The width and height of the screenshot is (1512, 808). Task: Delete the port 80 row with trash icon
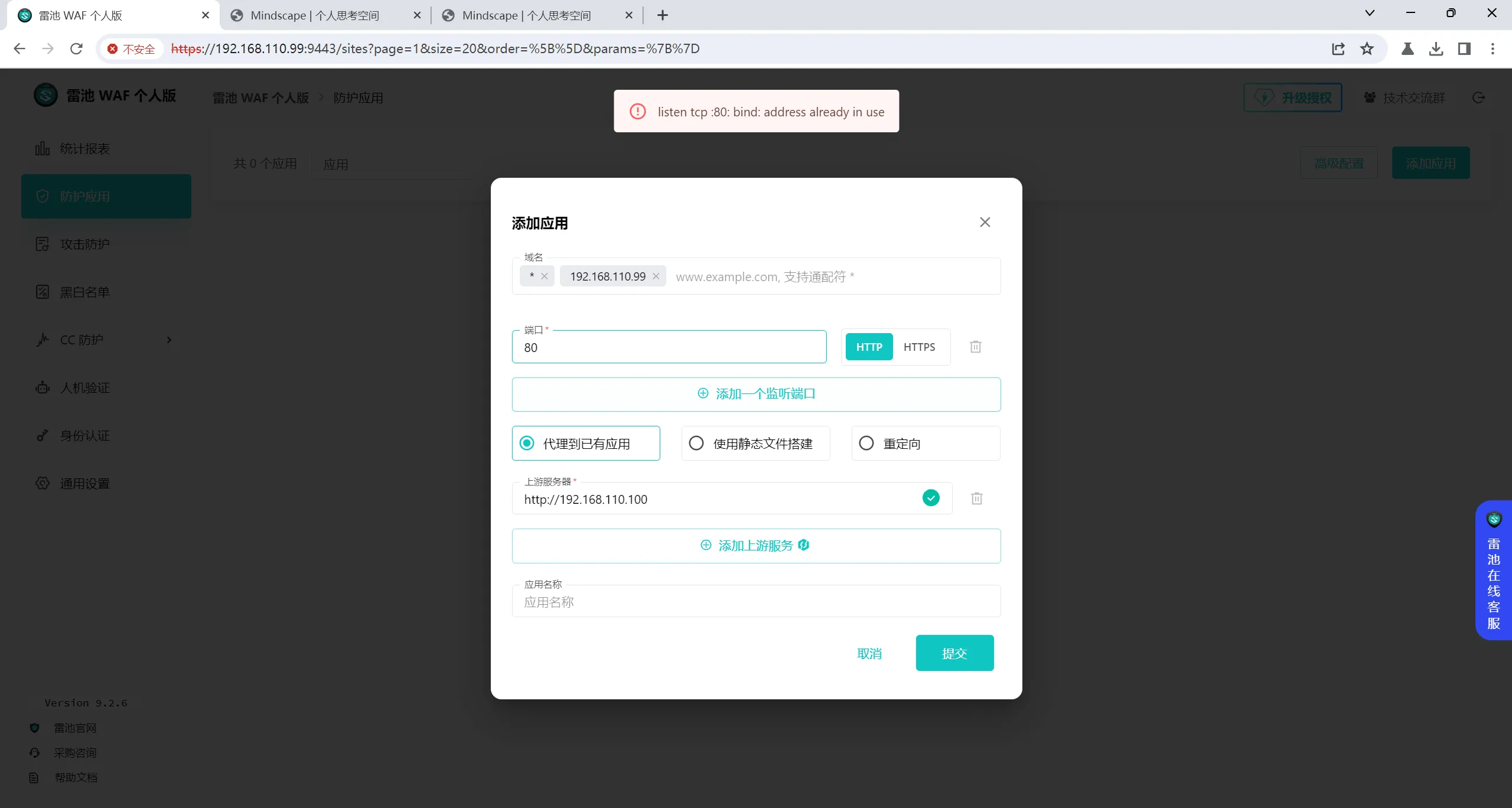[x=976, y=347]
